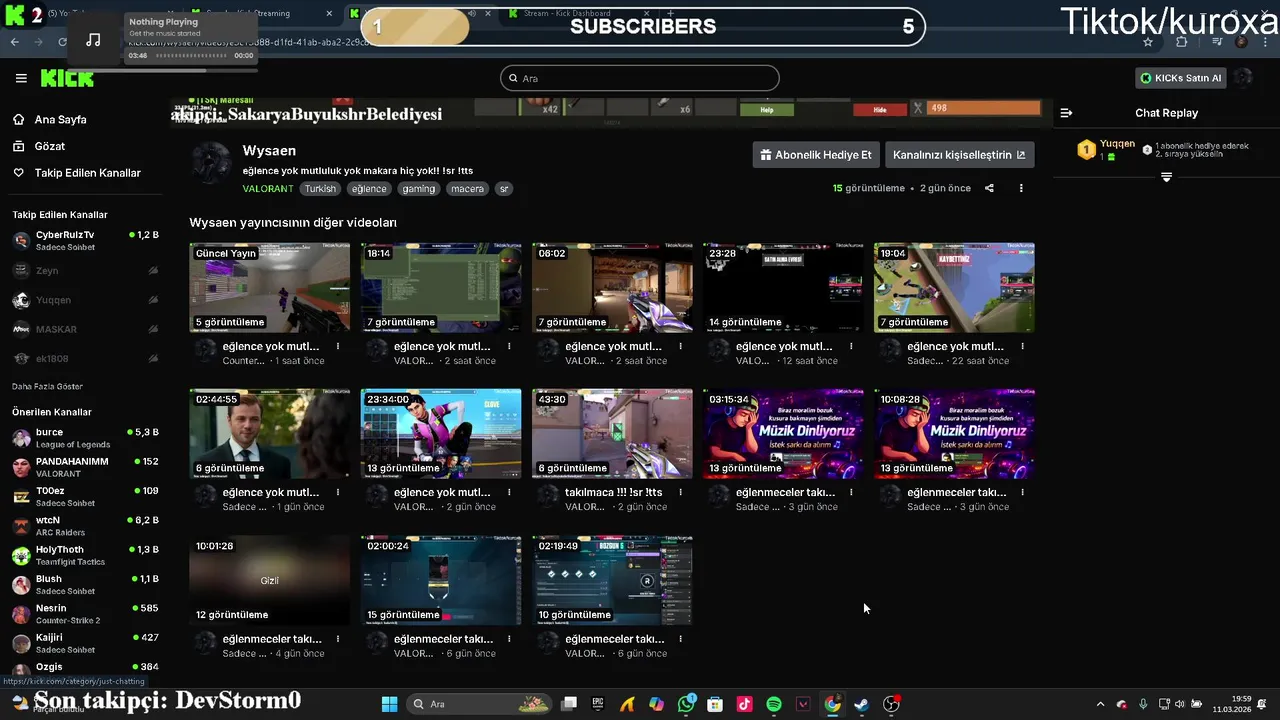Open the 23:28 video thumbnail

pos(783,287)
